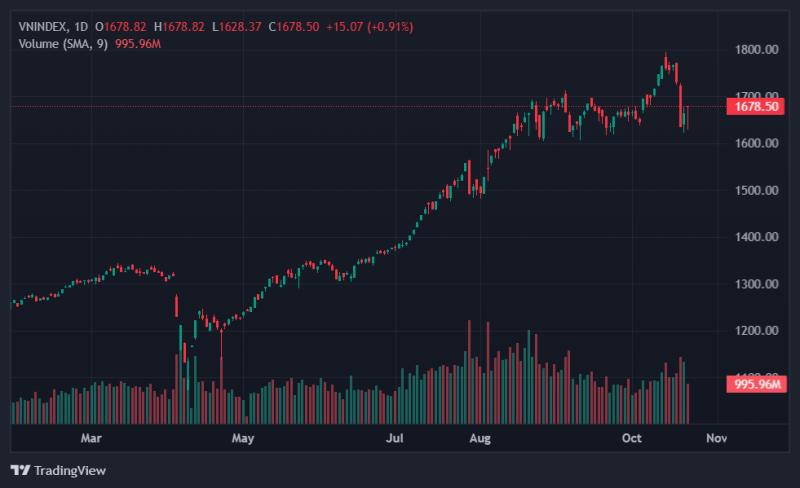Viewport: 800px width, 488px height.
Task: Select the Aug label on time axis
Action: pyautogui.click(x=480, y=438)
